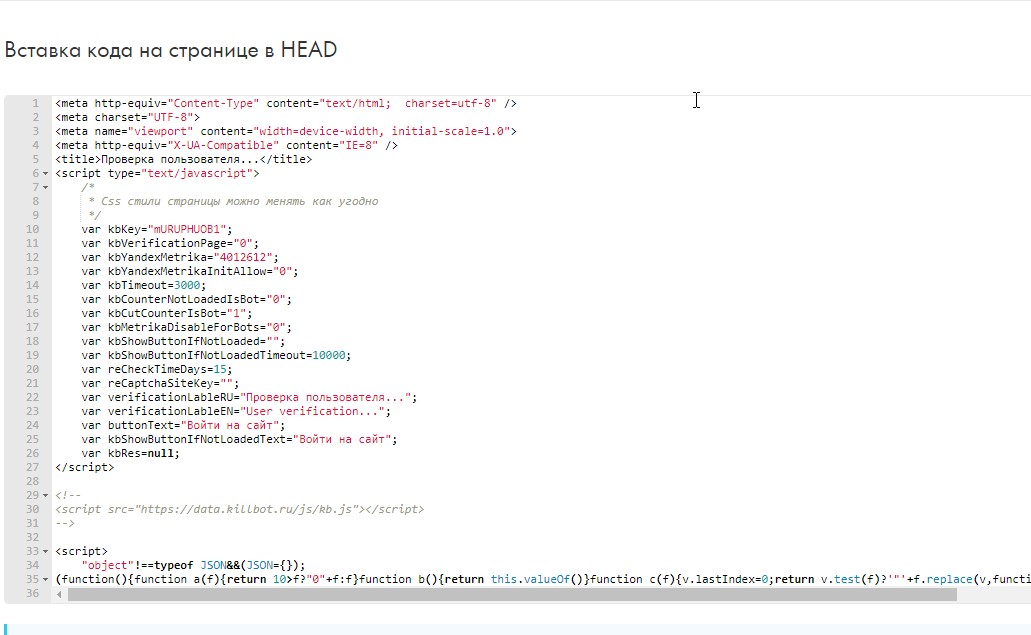The width and height of the screenshot is (1031, 635).
Task: Click line number 1 in the gutter
Action: (x=36, y=103)
